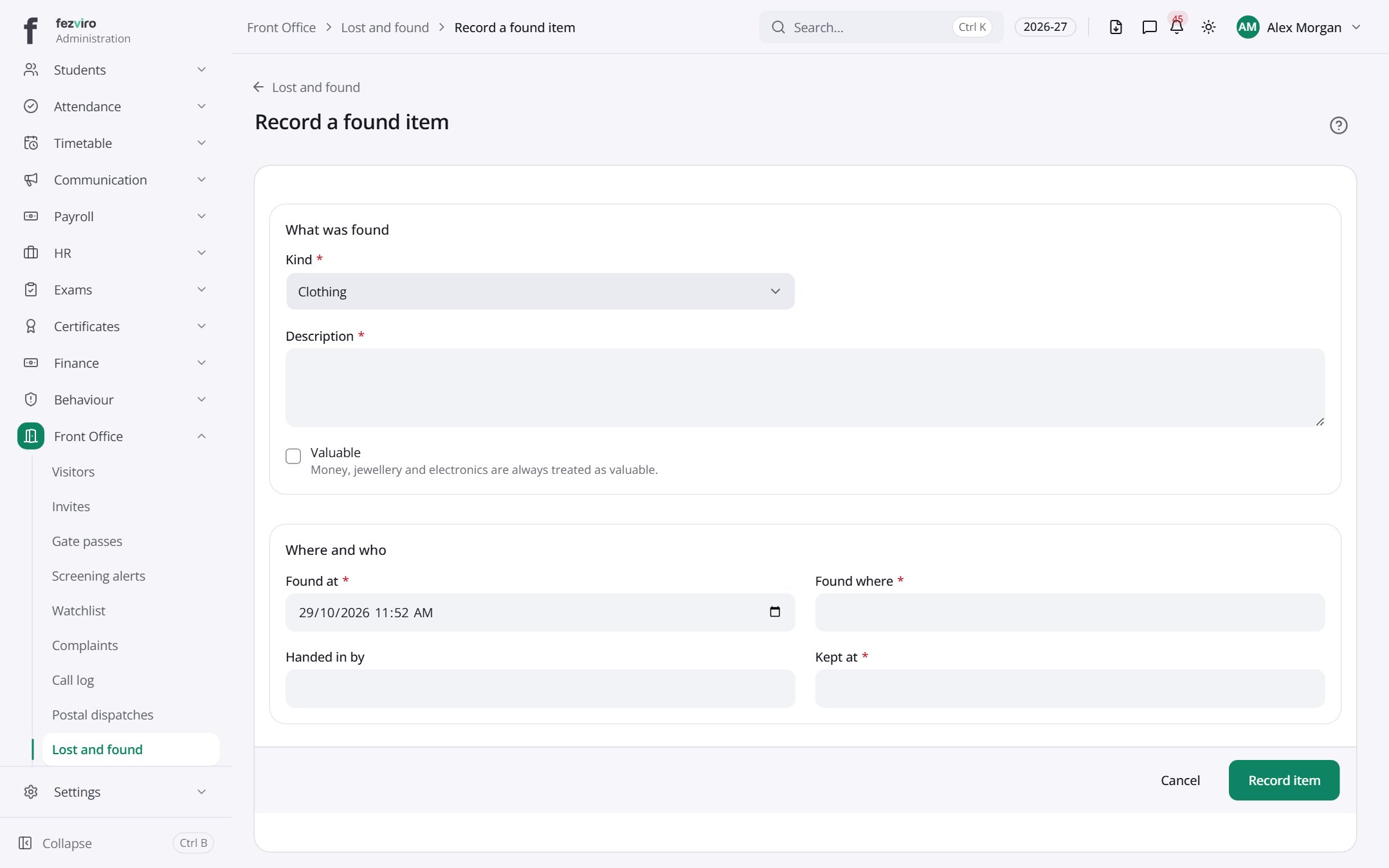This screenshot has width=1389, height=868.
Task: Click the Attendance check-circle icon
Action: point(31,106)
